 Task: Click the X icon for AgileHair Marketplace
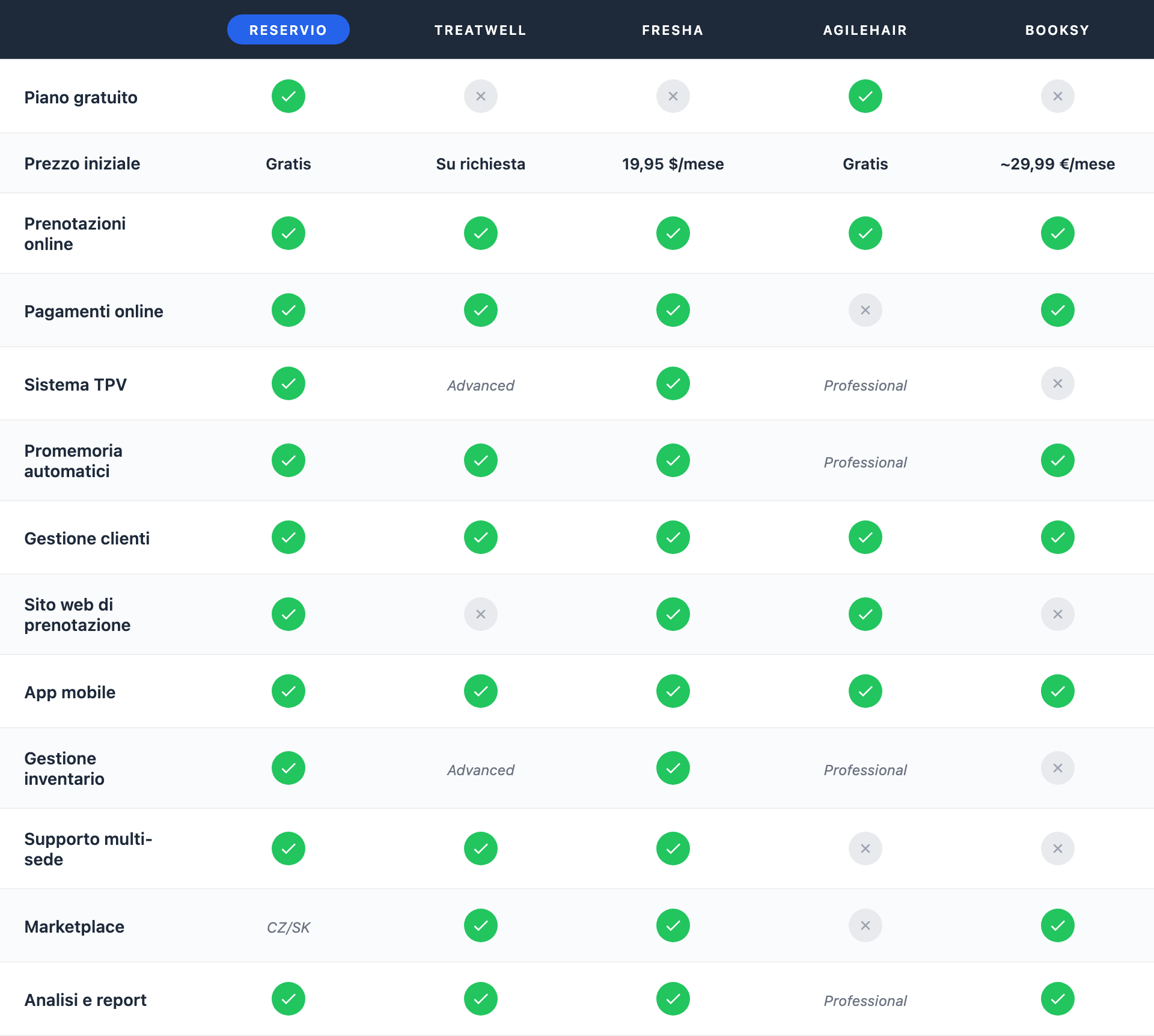(865, 925)
